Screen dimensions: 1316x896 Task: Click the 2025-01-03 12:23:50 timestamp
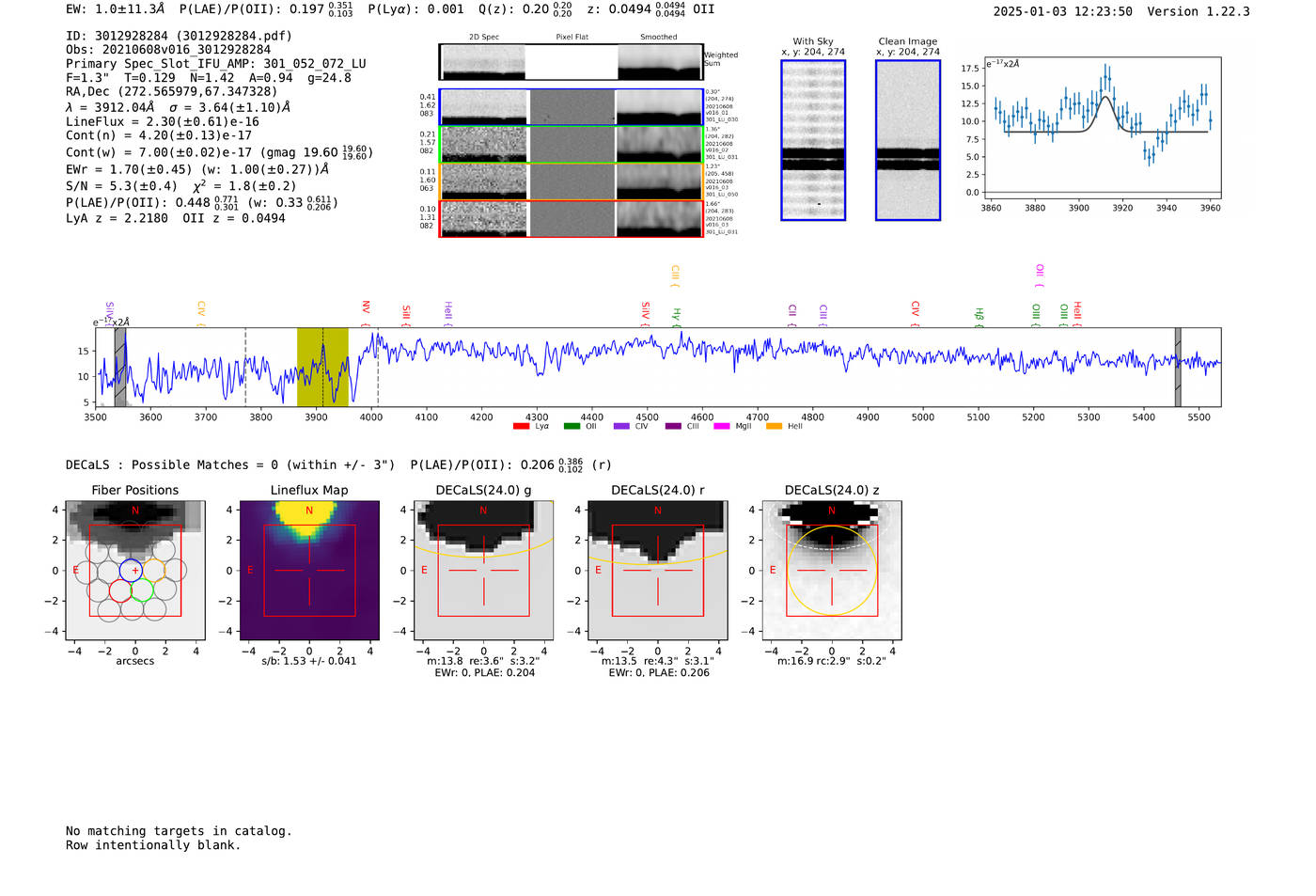(x=1063, y=11)
